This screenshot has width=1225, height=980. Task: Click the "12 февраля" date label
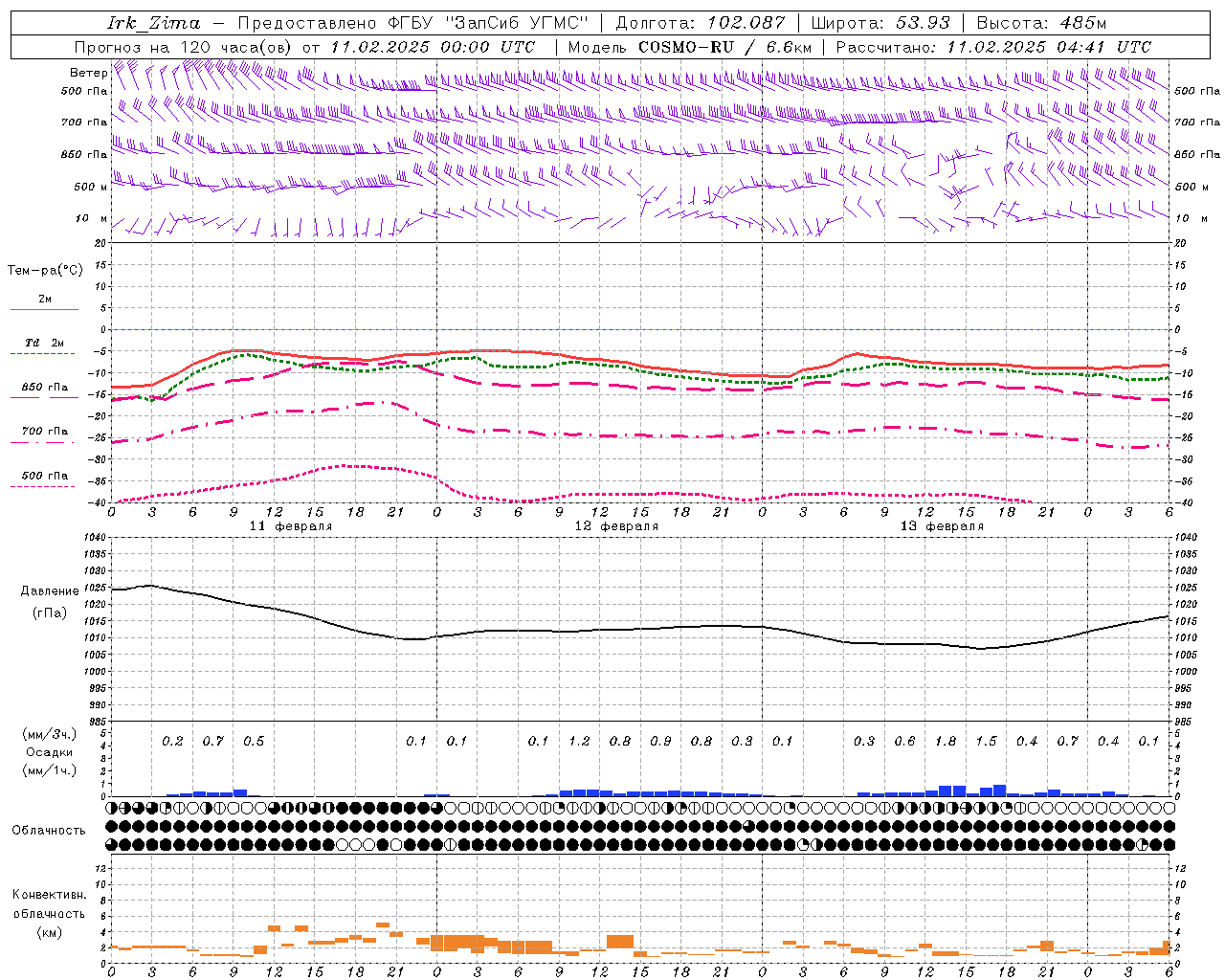tap(616, 526)
